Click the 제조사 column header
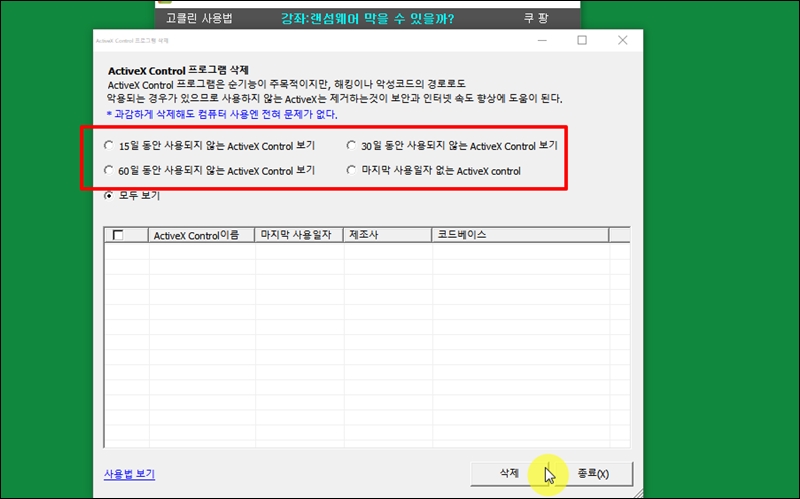The width and height of the screenshot is (800, 499). [388, 235]
